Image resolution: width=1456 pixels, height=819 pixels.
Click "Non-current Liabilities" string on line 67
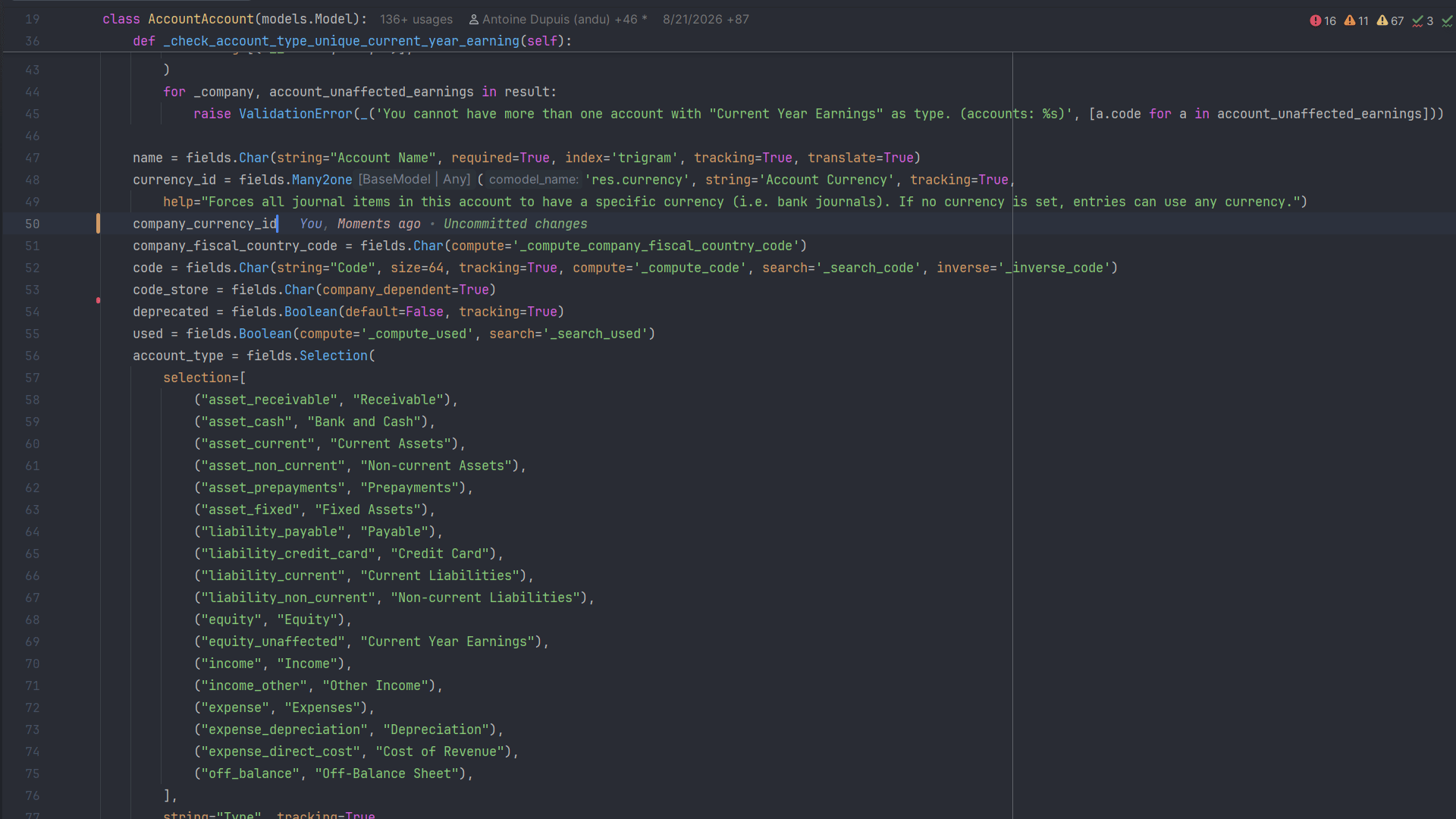pos(485,598)
